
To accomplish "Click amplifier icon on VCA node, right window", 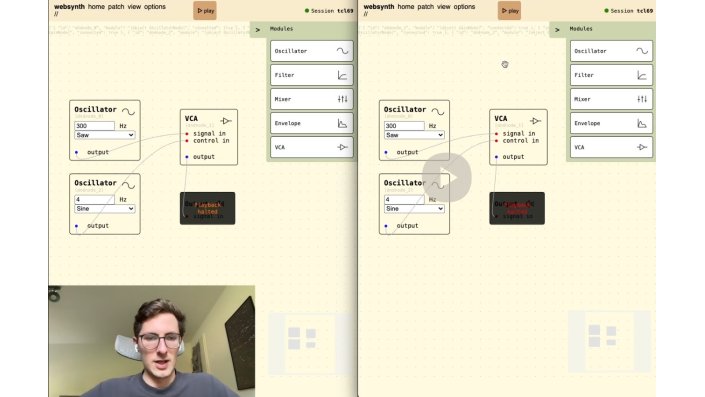I will click(535, 120).
